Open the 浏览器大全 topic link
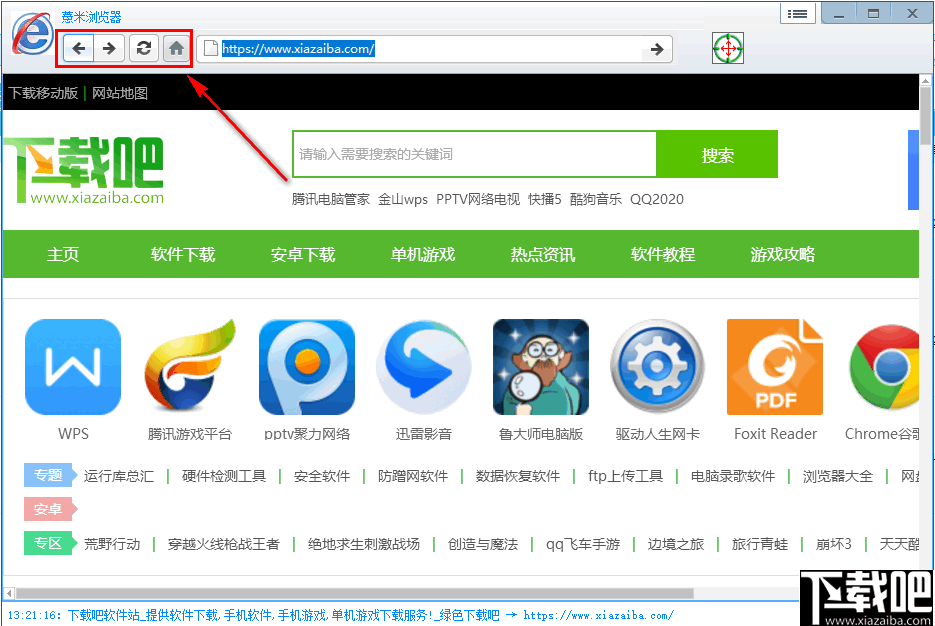Image resolution: width=935 pixels, height=626 pixels. click(x=838, y=476)
